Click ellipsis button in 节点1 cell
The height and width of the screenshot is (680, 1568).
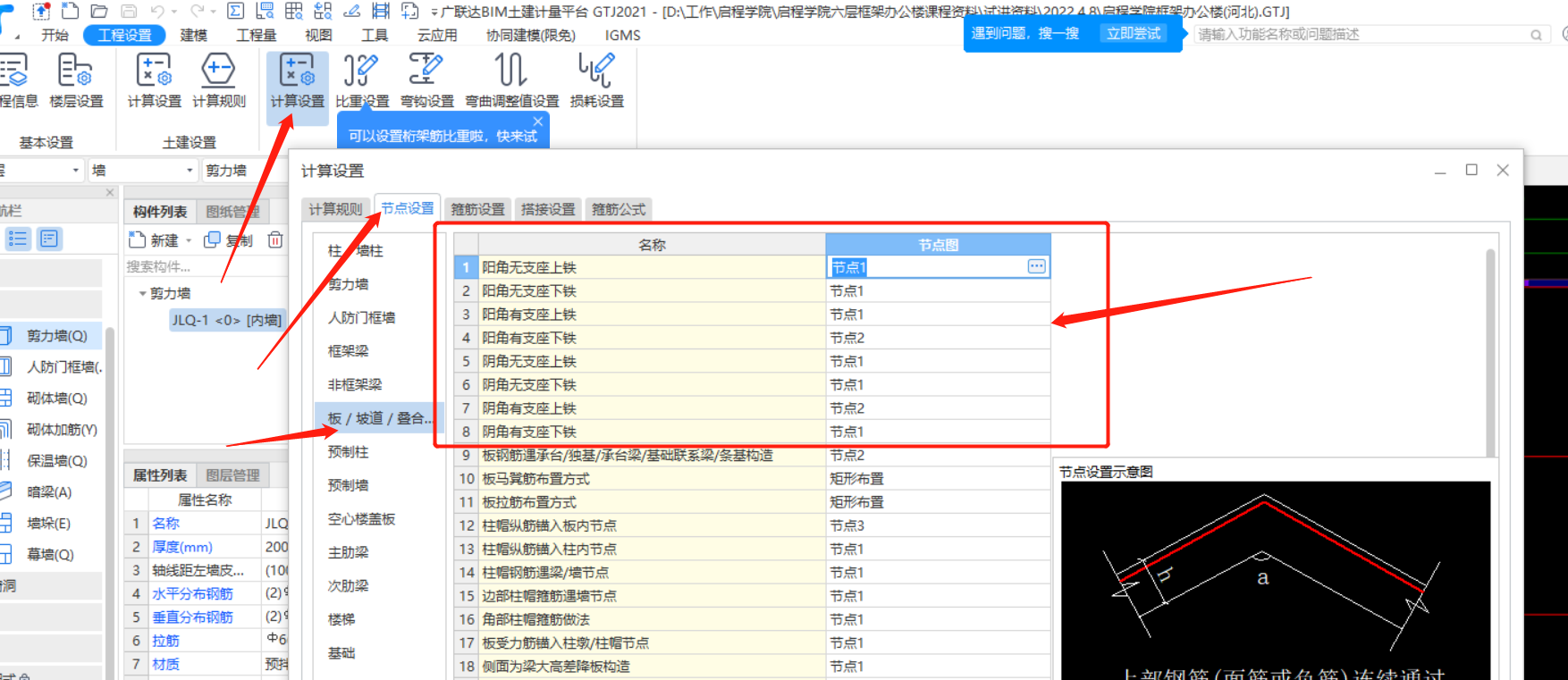click(x=1036, y=266)
